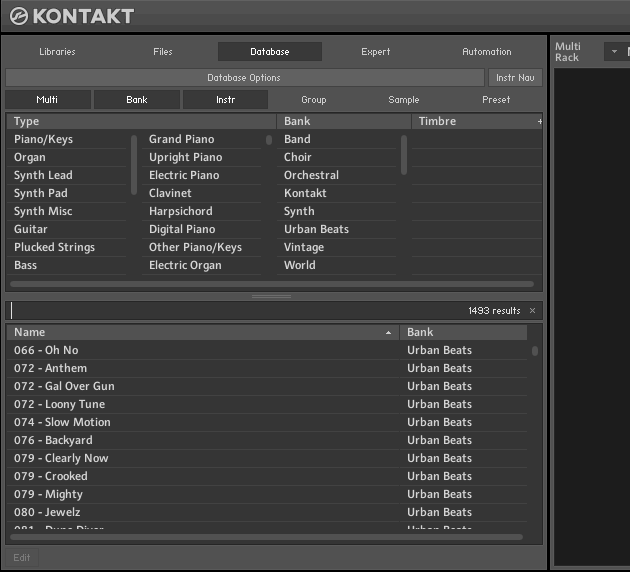Image resolution: width=630 pixels, height=572 pixels.
Task: Click the Type list vertical scrollbar
Action: tap(134, 165)
